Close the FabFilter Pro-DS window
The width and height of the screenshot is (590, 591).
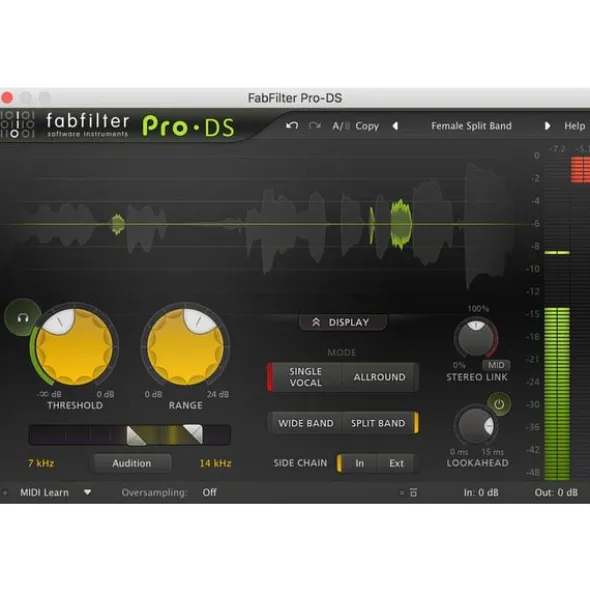[x=7, y=98]
